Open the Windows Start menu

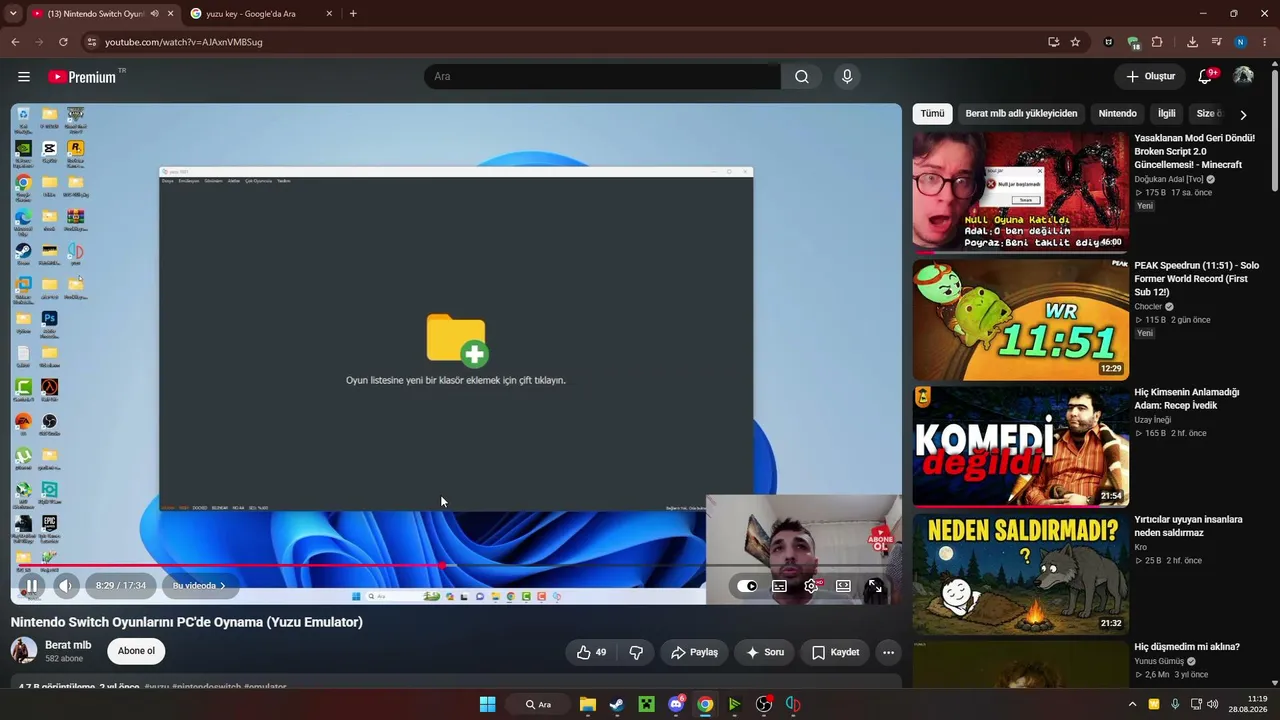[487, 704]
